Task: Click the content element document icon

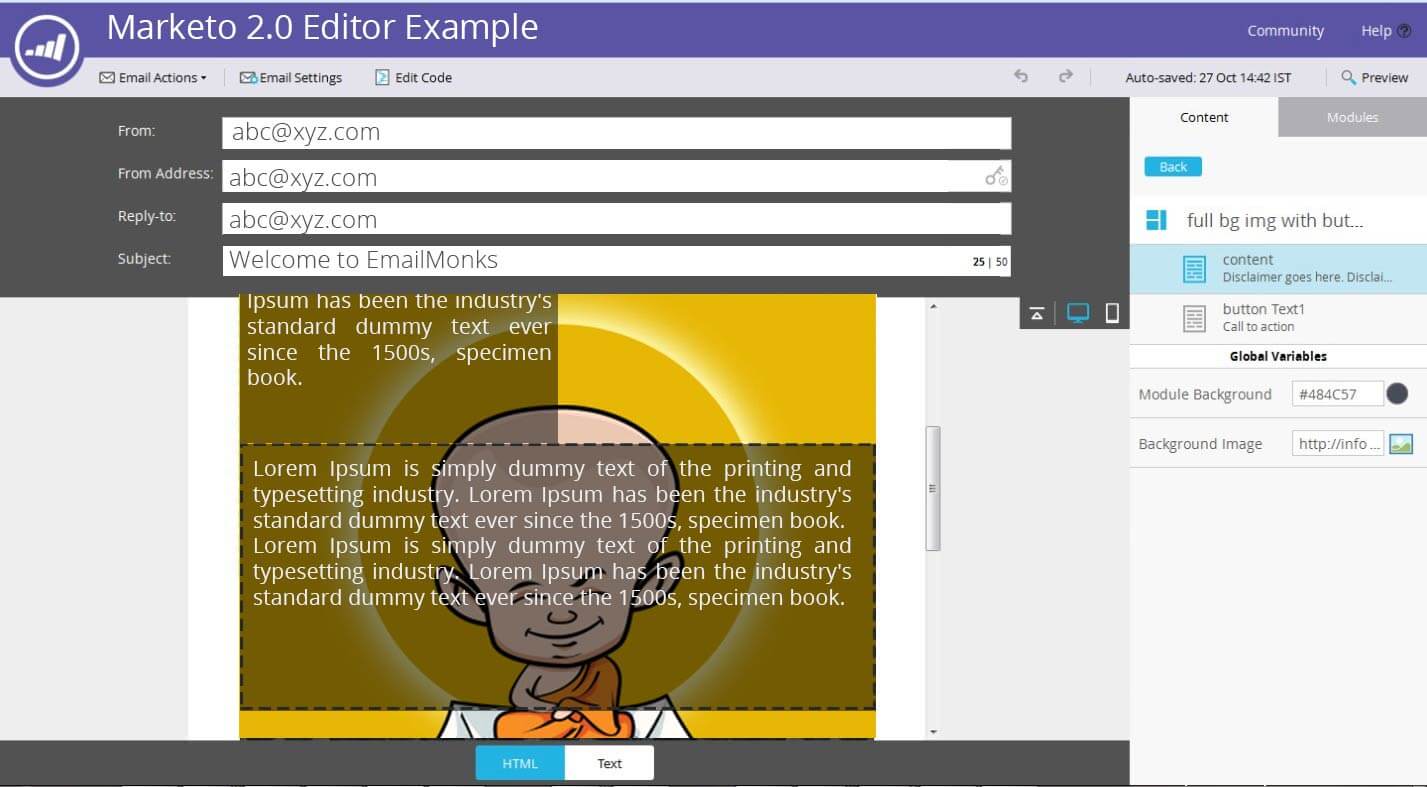Action: (1194, 268)
